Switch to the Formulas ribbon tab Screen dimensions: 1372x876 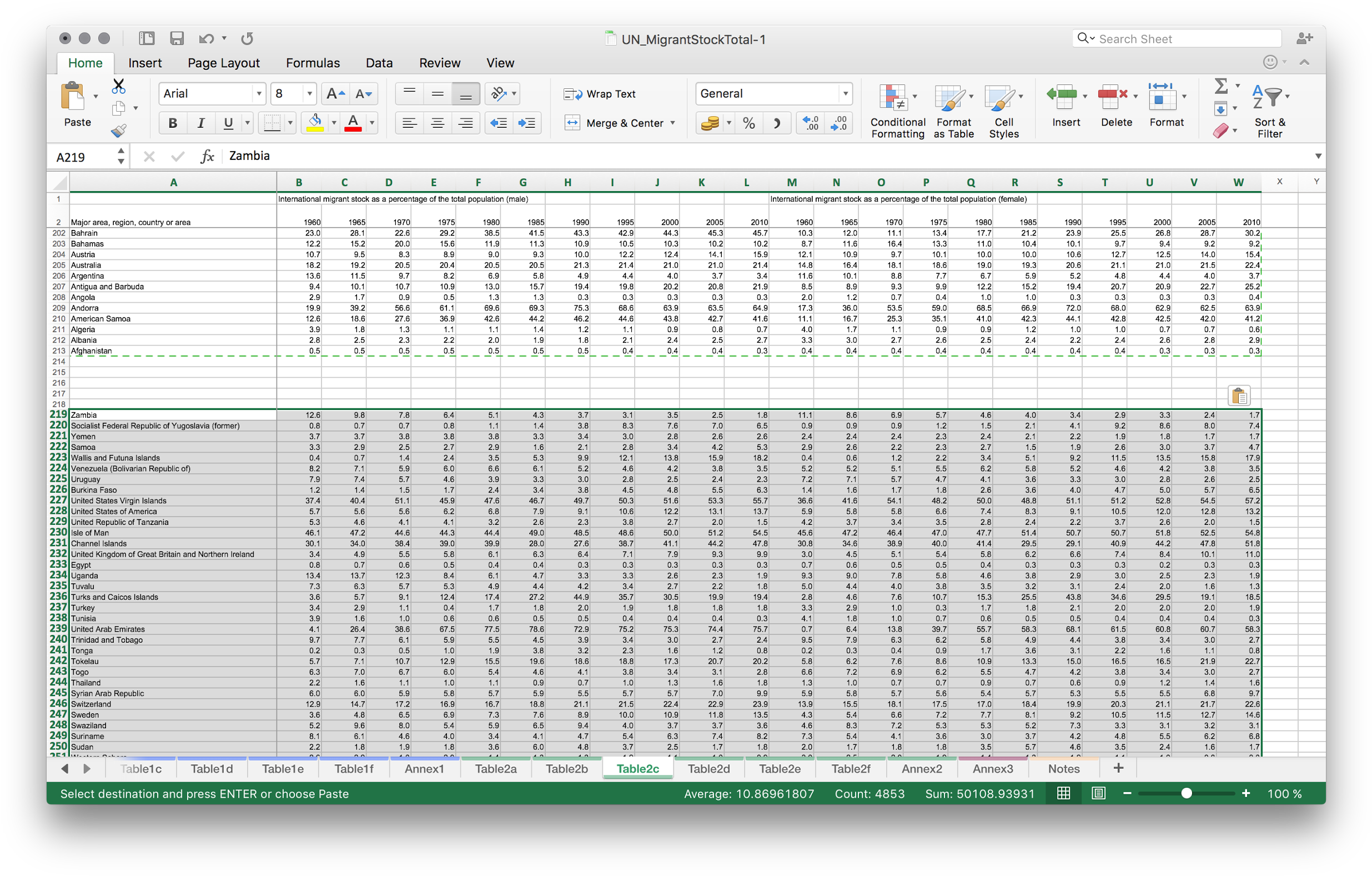(313, 63)
